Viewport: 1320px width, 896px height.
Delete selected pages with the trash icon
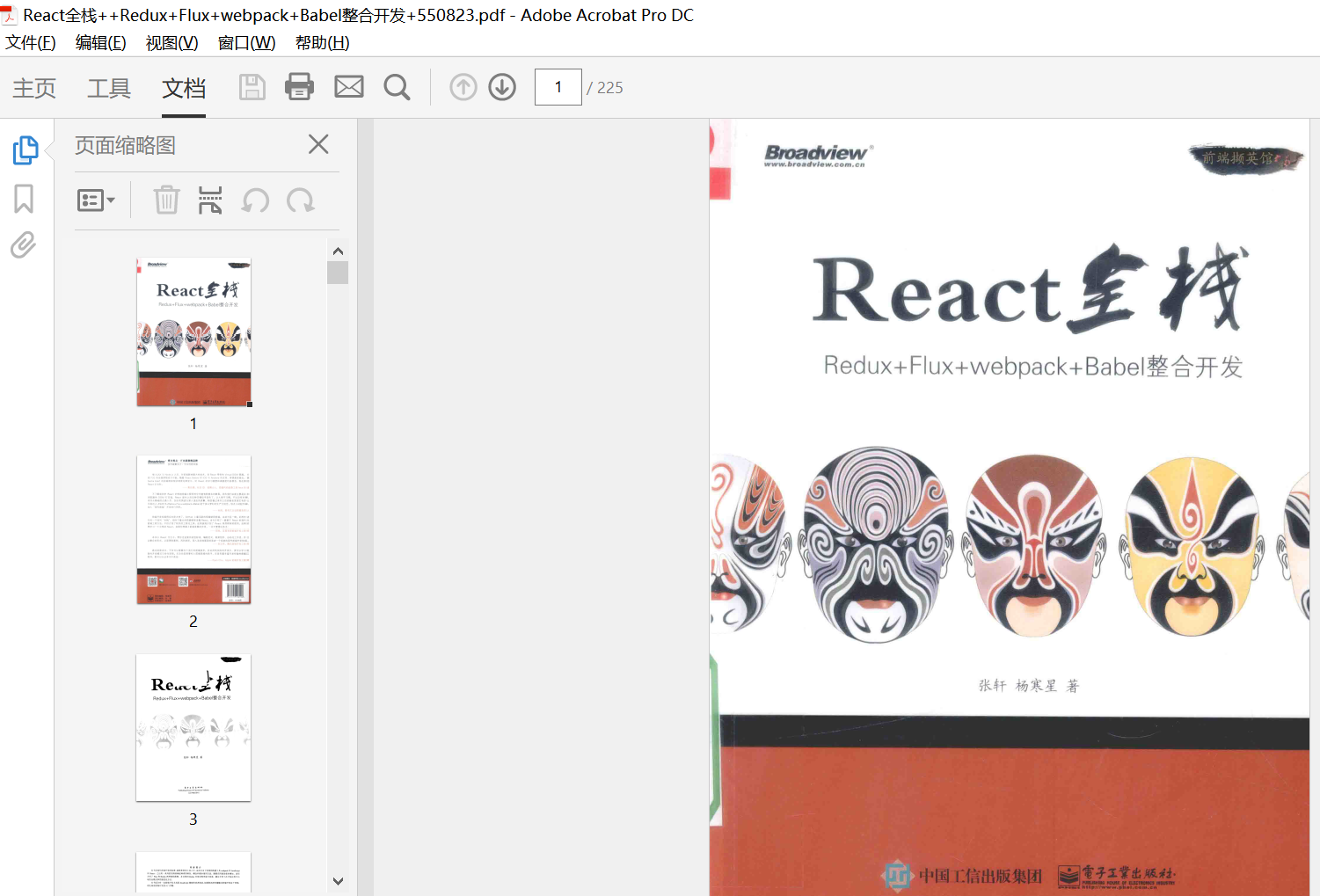point(166,200)
